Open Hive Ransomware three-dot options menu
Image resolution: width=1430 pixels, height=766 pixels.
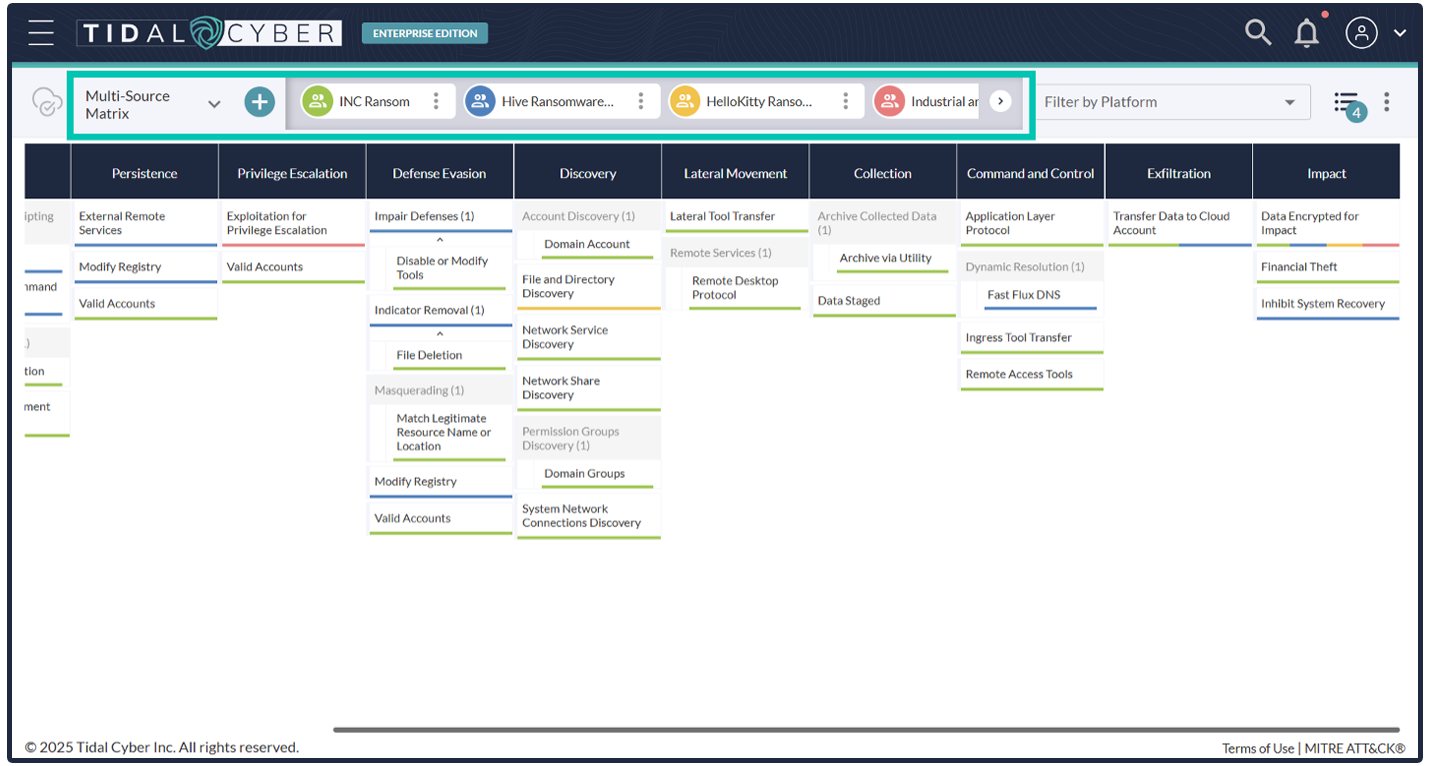pyautogui.click(x=641, y=101)
